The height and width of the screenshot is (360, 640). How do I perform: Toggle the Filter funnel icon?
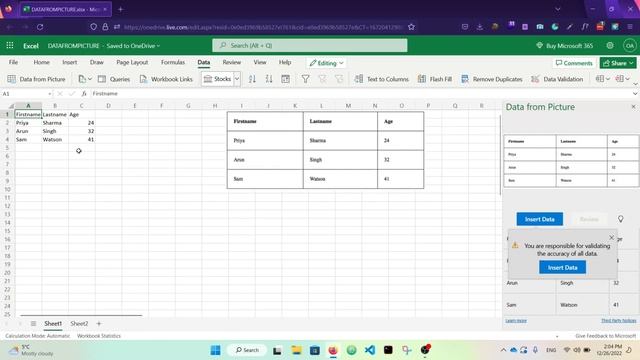[x=305, y=79]
